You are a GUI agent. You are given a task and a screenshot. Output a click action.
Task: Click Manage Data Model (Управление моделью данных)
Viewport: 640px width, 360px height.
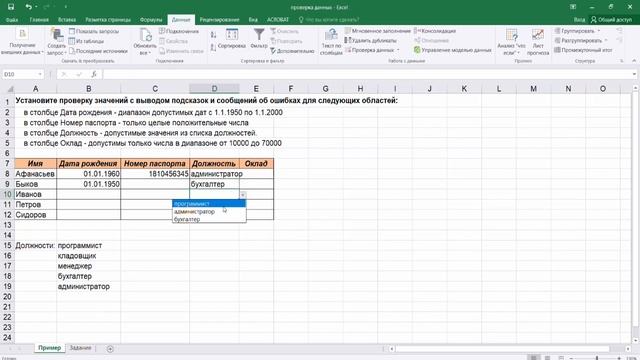pyautogui.click(x=453, y=50)
